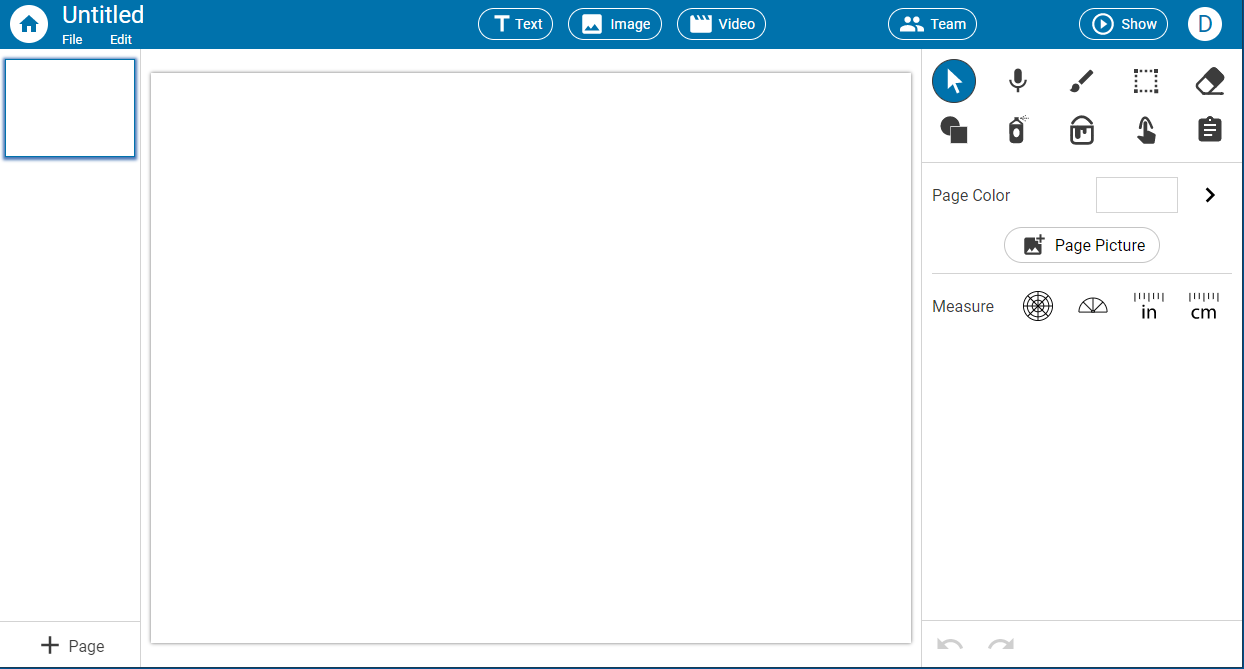Toggle the centimeter ruler
This screenshot has height=669, width=1244.
click(1204, 306)
